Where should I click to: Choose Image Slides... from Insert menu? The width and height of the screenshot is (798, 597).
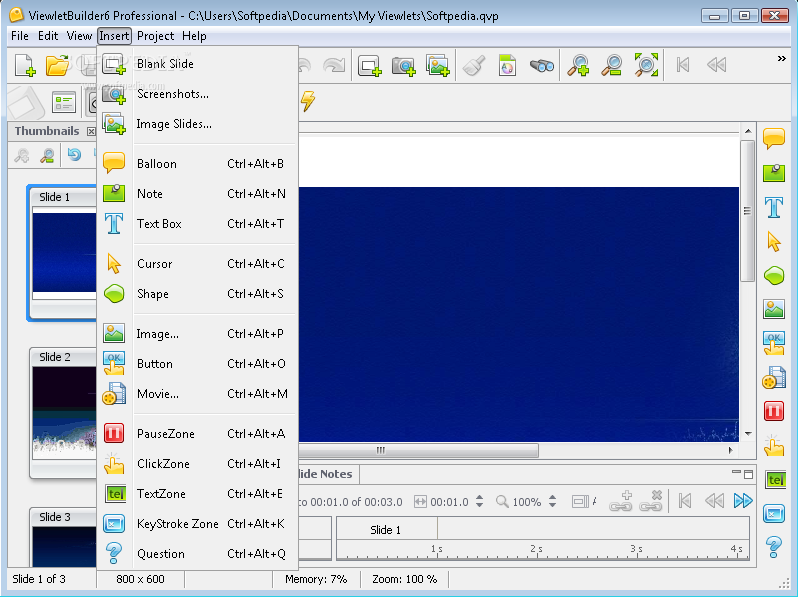click(197, 124)
